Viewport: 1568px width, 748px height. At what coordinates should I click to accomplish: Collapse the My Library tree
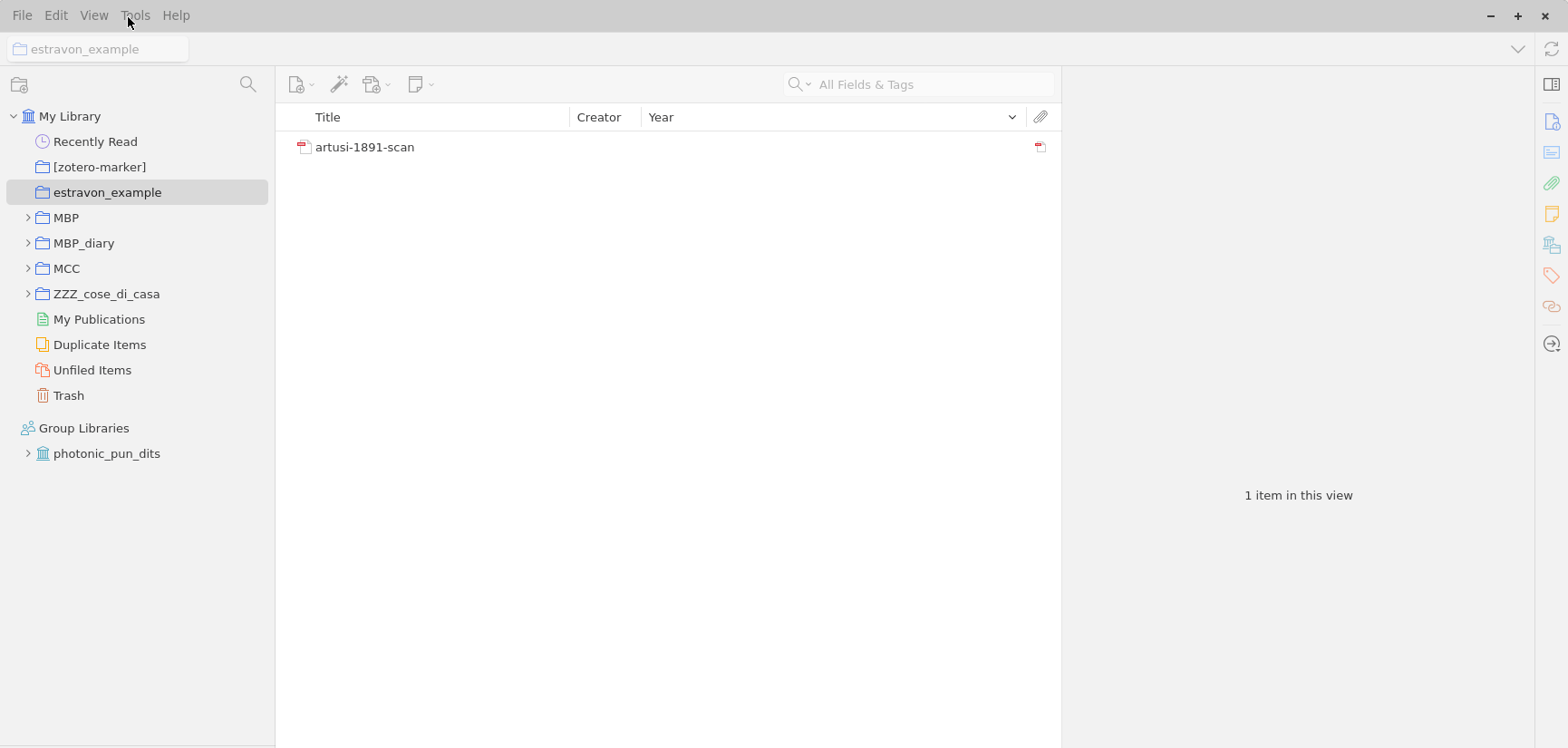[x=14, y=116]
